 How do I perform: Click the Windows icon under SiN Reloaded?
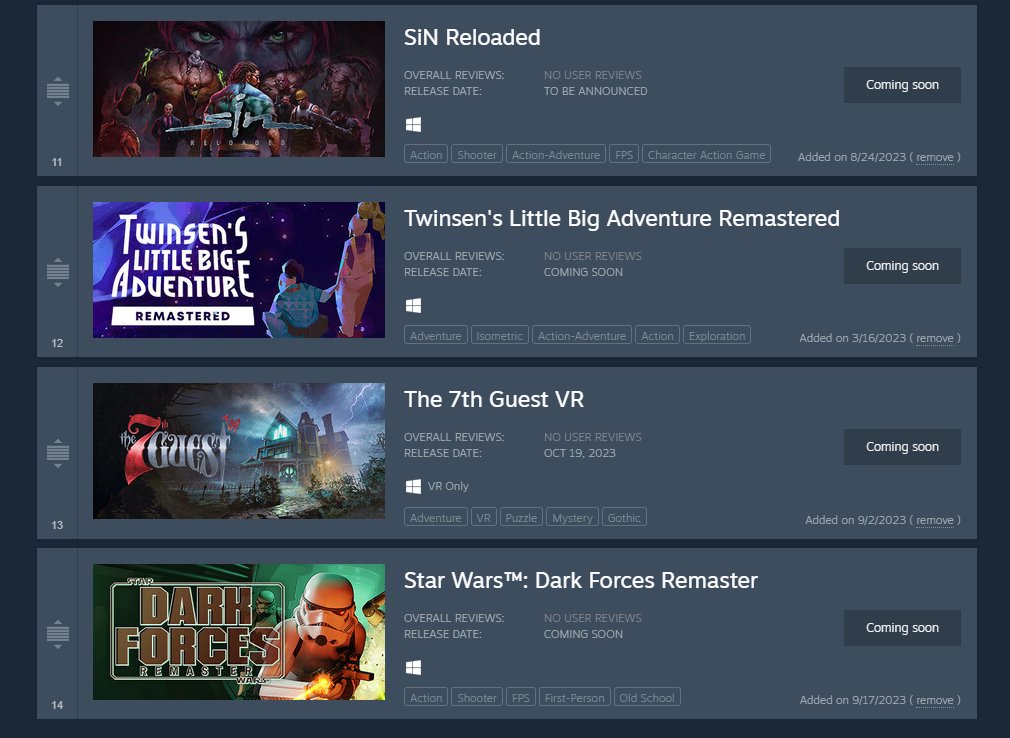[x=414, y=124]
